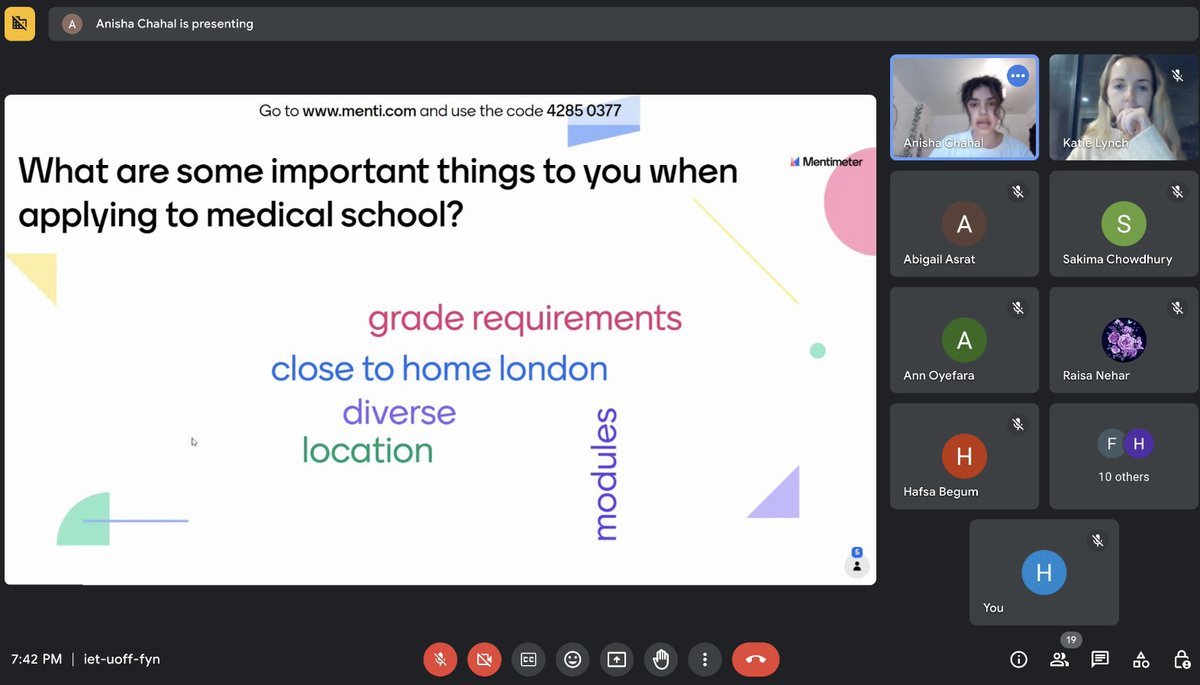
Task: Open the activities panel
Action: click(x=1141, y=659)
